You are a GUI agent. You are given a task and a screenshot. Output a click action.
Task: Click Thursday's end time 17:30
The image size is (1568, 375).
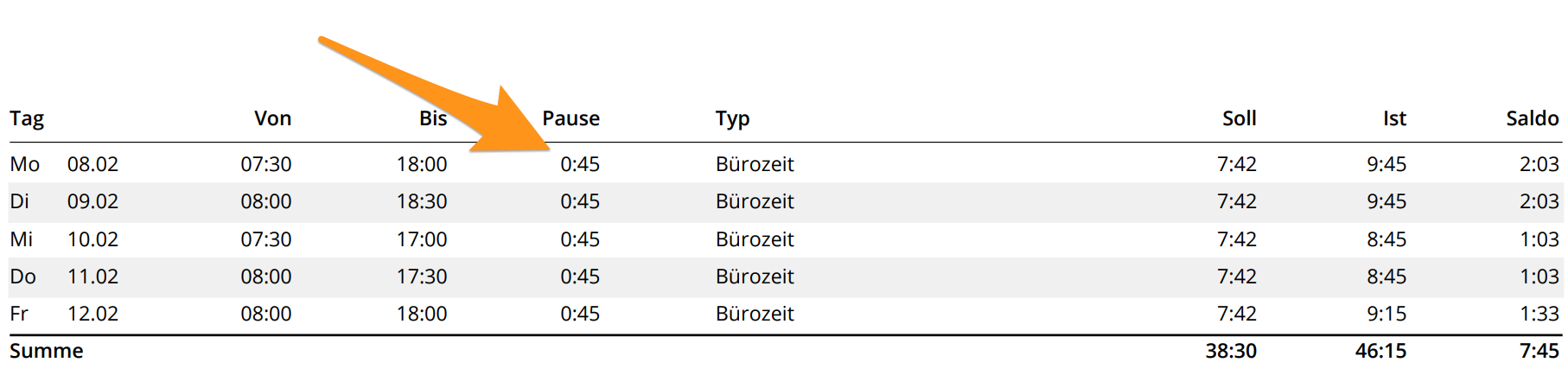click(422, 276)
